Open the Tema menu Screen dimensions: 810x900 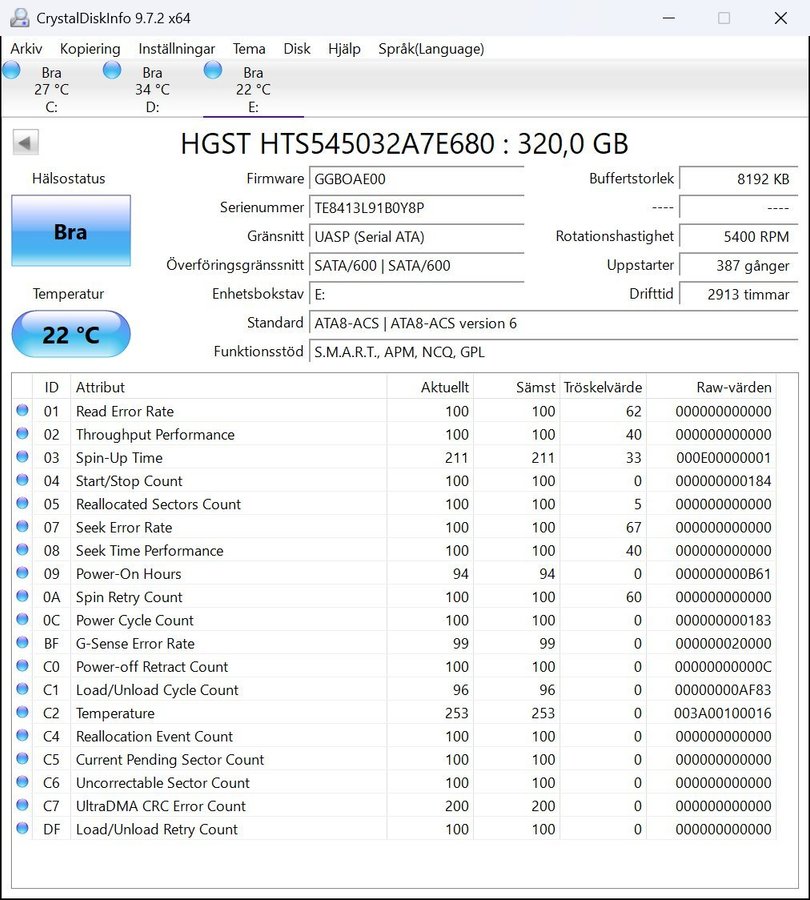(x=249, y=48)
